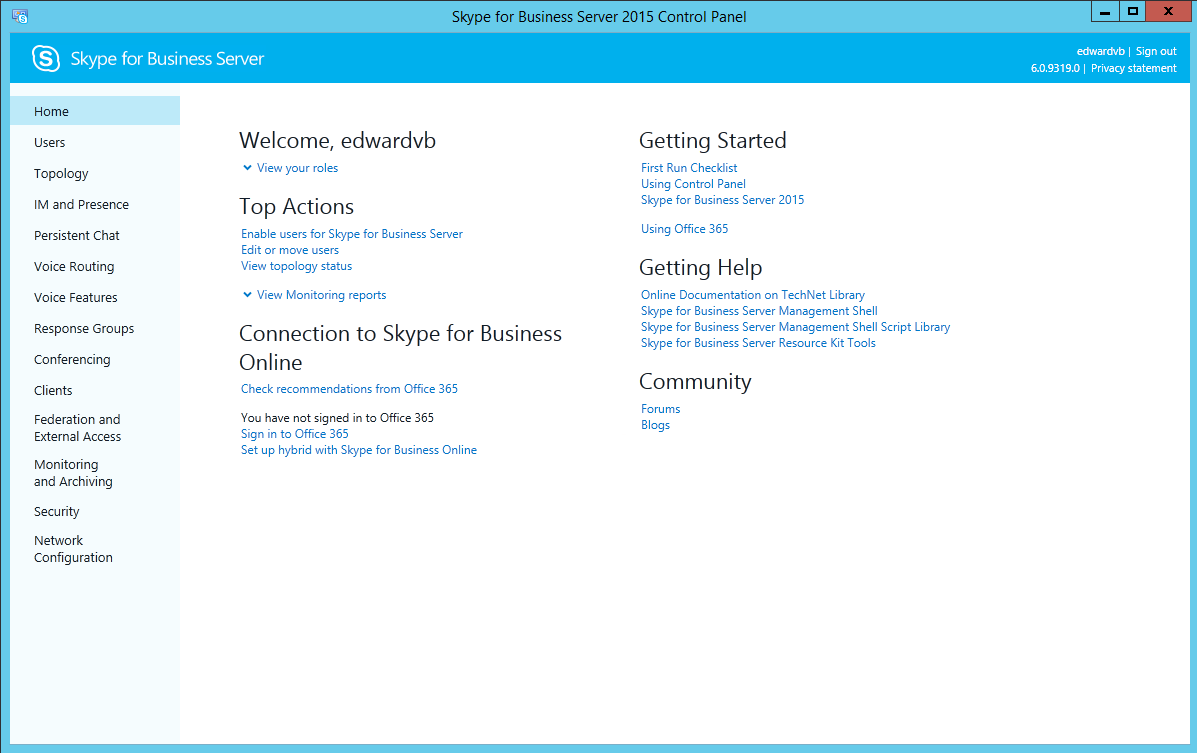
Task: Click the 'You have not signed in' message
Action: click(337, 418)
